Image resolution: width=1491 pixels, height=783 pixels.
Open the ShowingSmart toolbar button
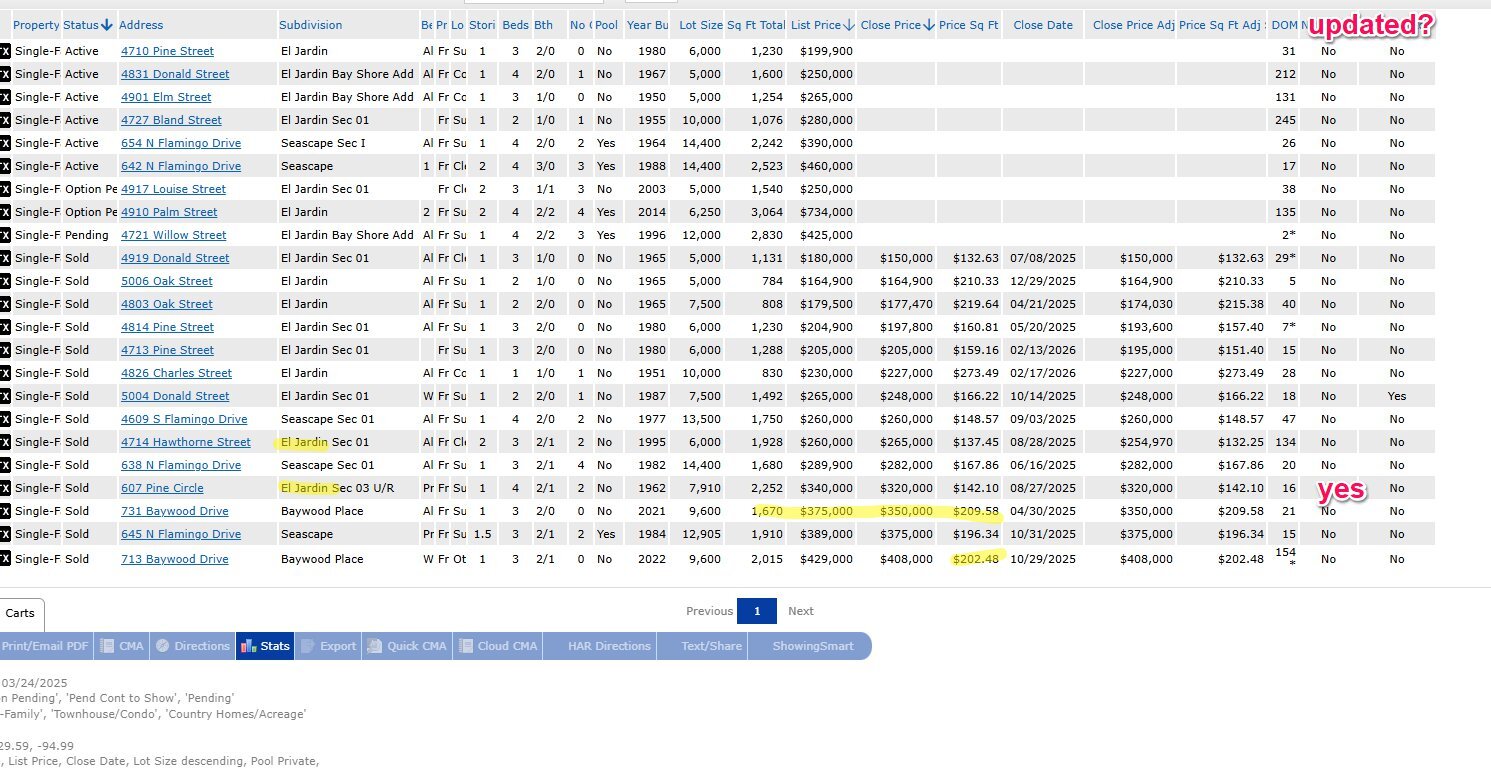(x=813, y=646)
